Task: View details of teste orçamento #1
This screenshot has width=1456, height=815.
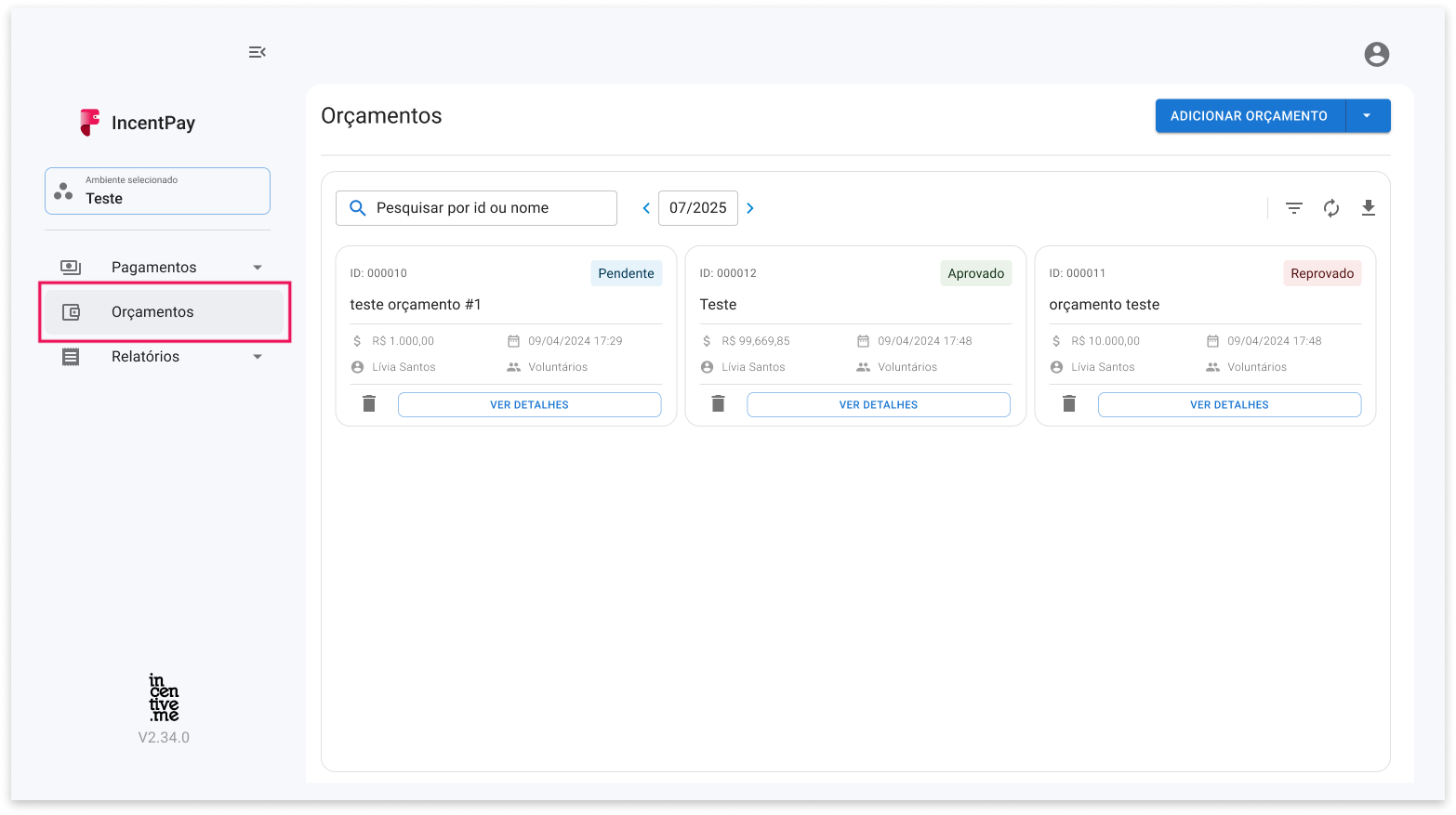Action: [x=530, y=405]
